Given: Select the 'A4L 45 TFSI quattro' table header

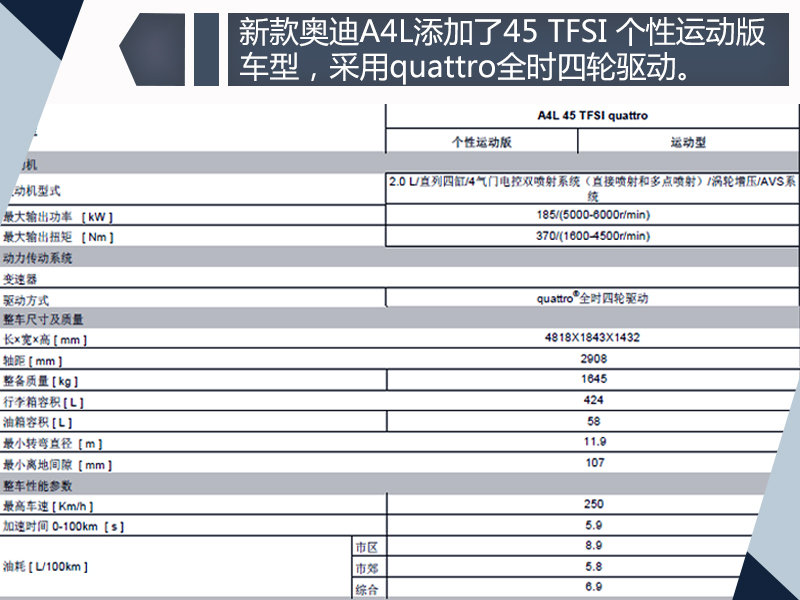Looking at the screenshot, I should tap(592, 116).
